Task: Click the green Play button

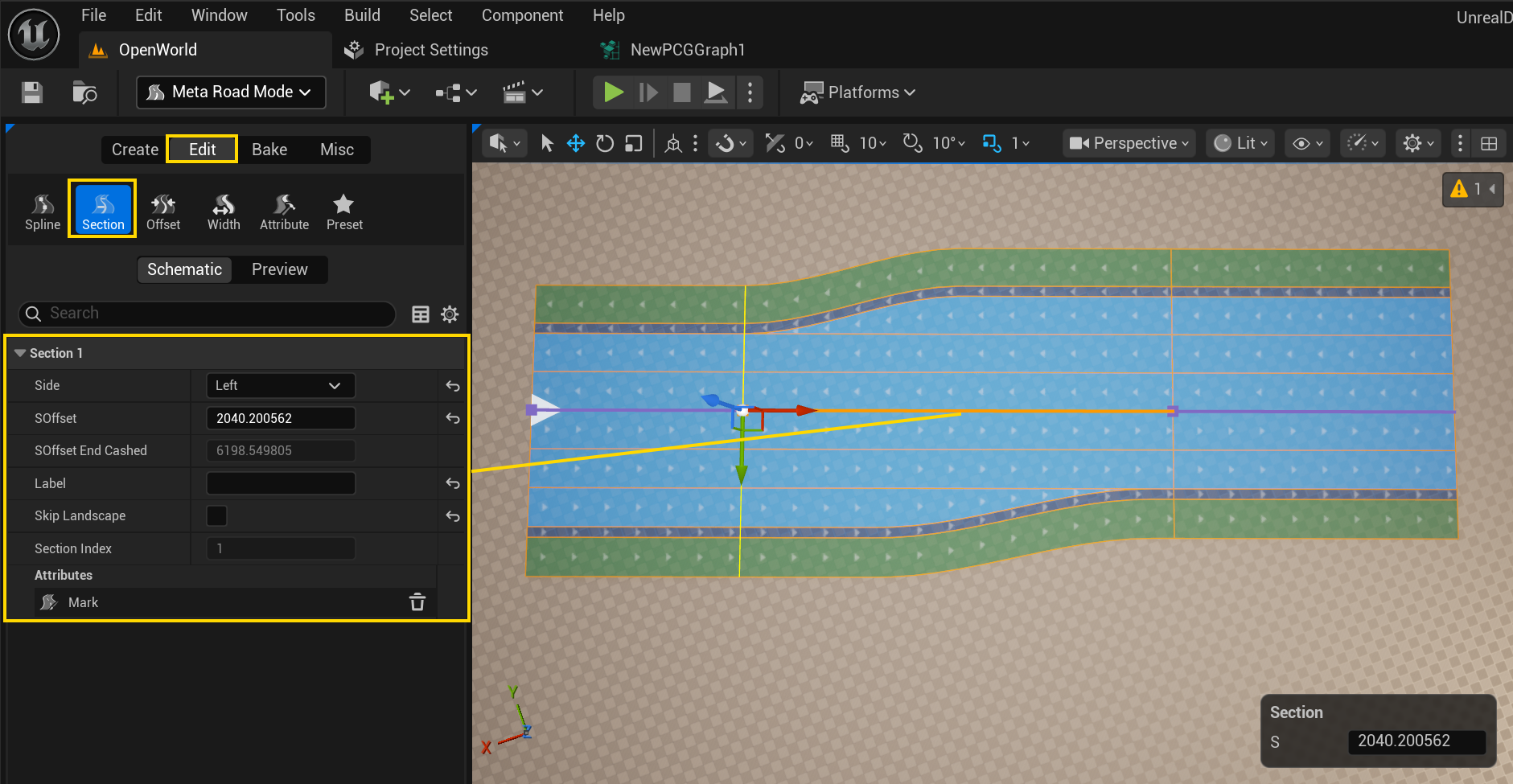Action: [613, 92]
